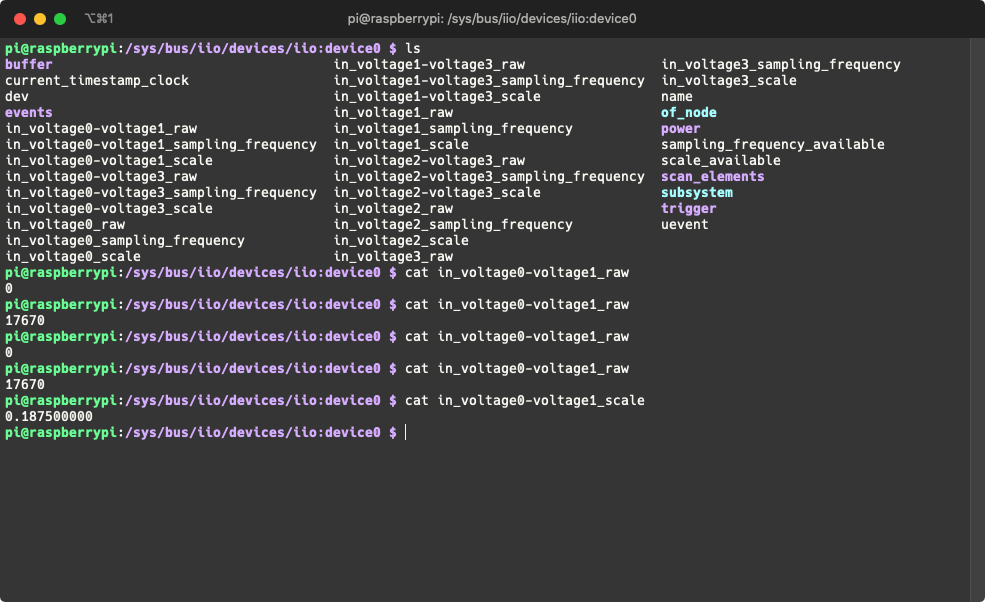Screen dimensions: 985x602
Task: Click the cat in_voltage0-voltage1_scale command text
Action: pyautogui.click(x=525, y=400)
